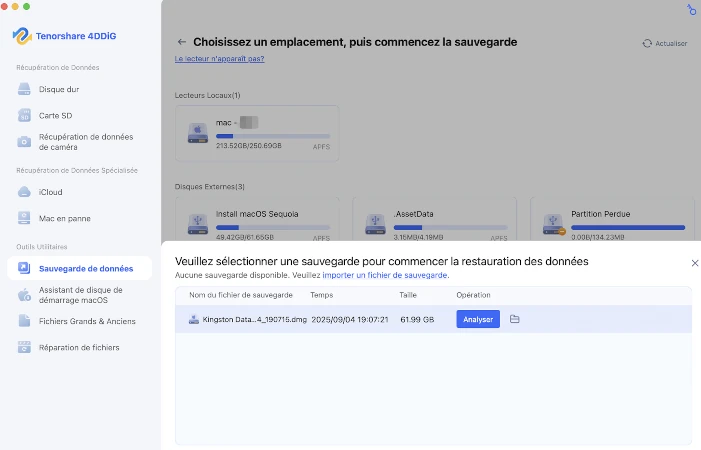Click the 2025/09/04 19:07:21 timestamp

350,320
